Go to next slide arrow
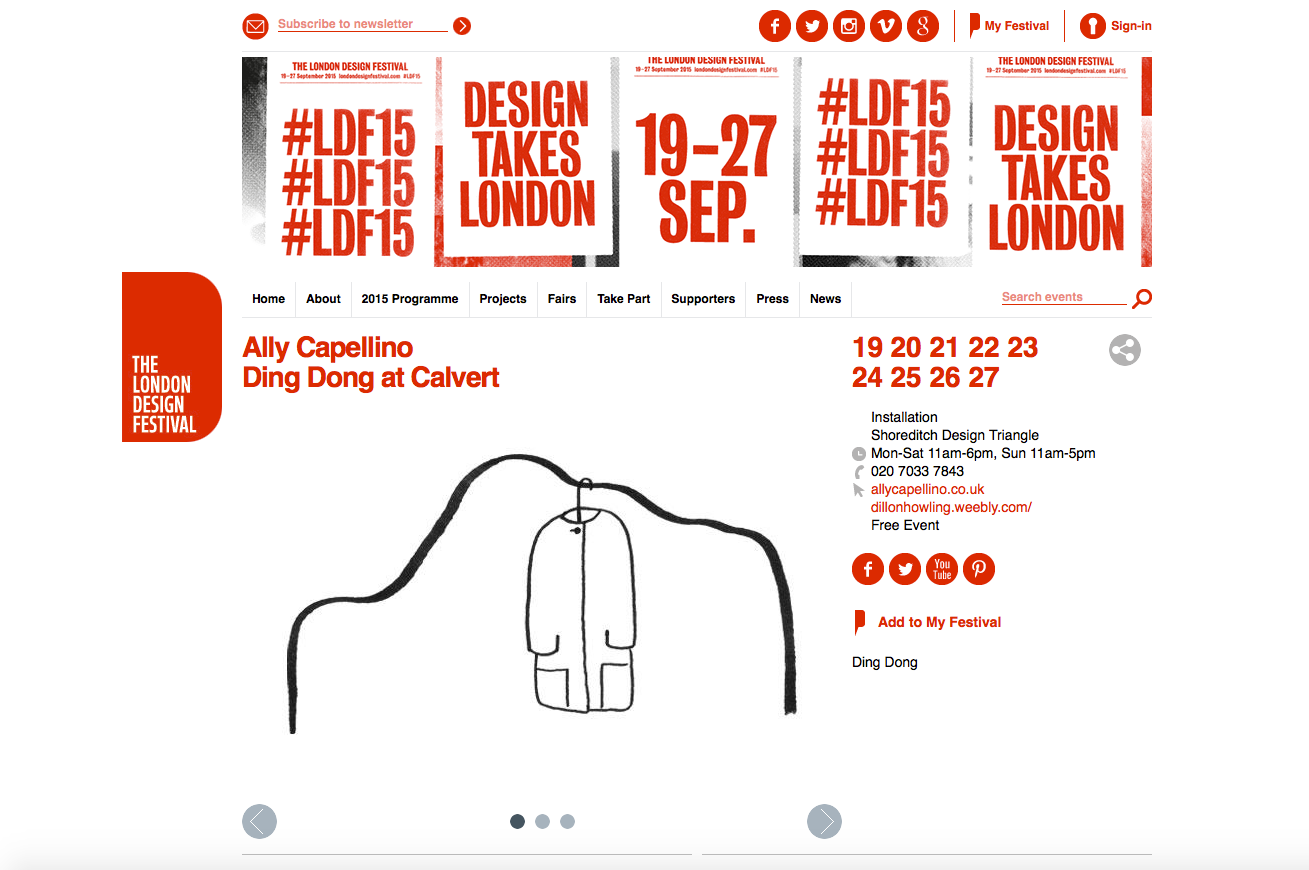 pos(824,821)
